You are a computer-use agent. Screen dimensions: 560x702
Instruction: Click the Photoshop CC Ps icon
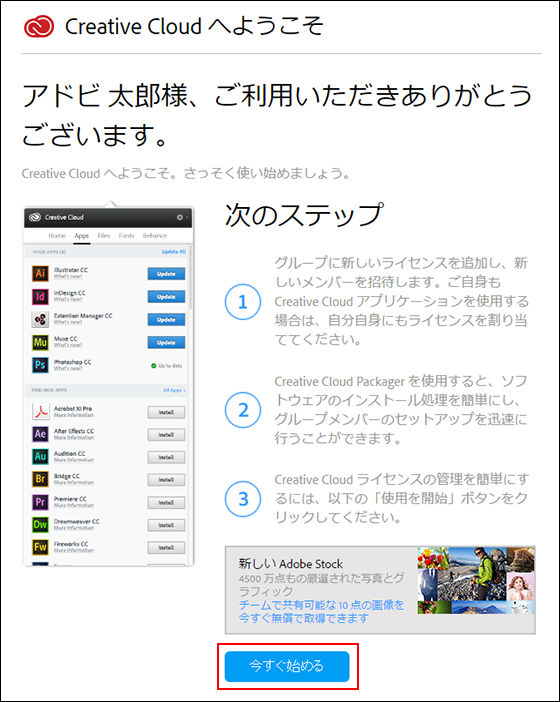tap(40, 365)
